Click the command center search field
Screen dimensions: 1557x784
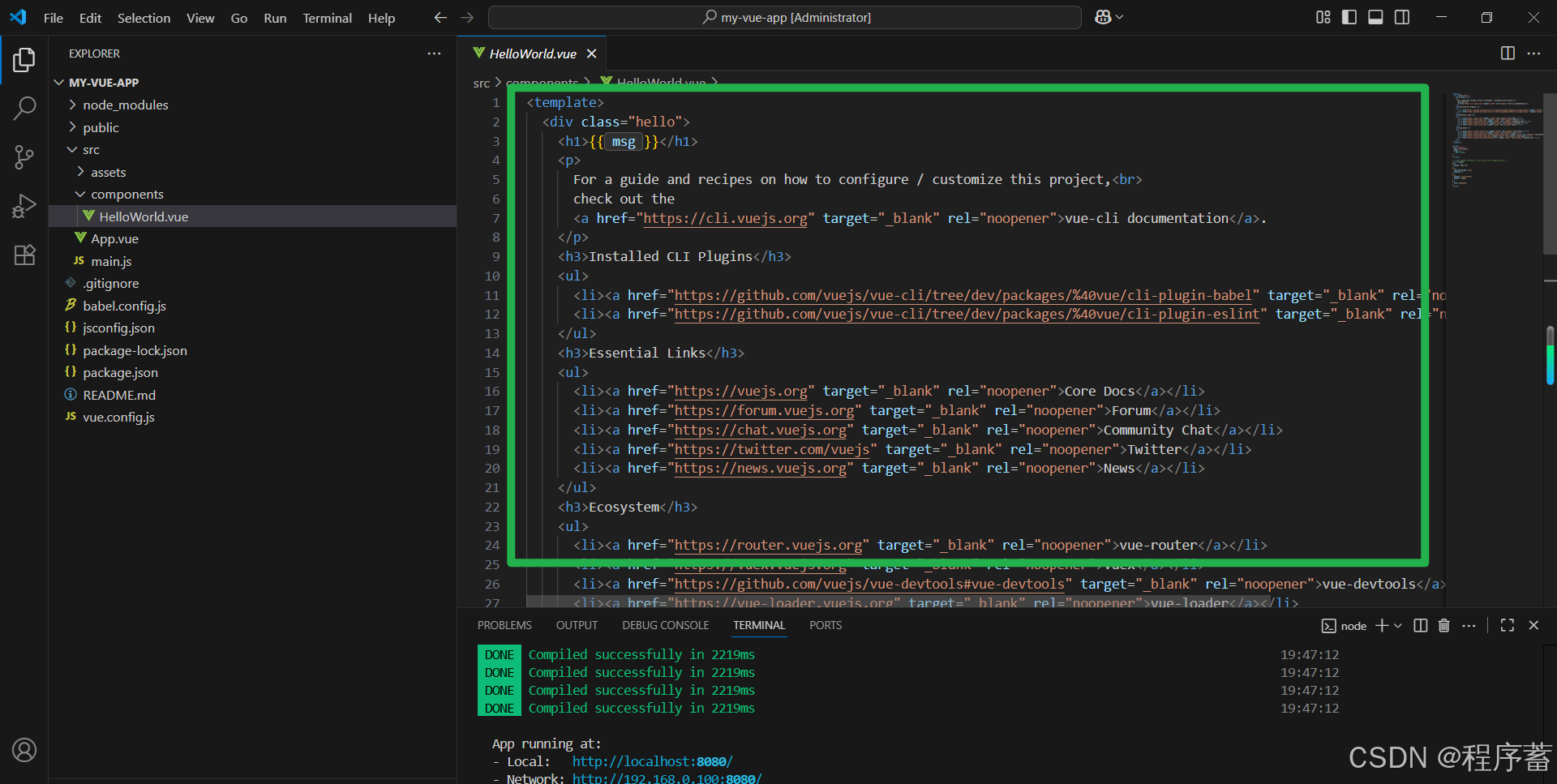pos(784,17)
